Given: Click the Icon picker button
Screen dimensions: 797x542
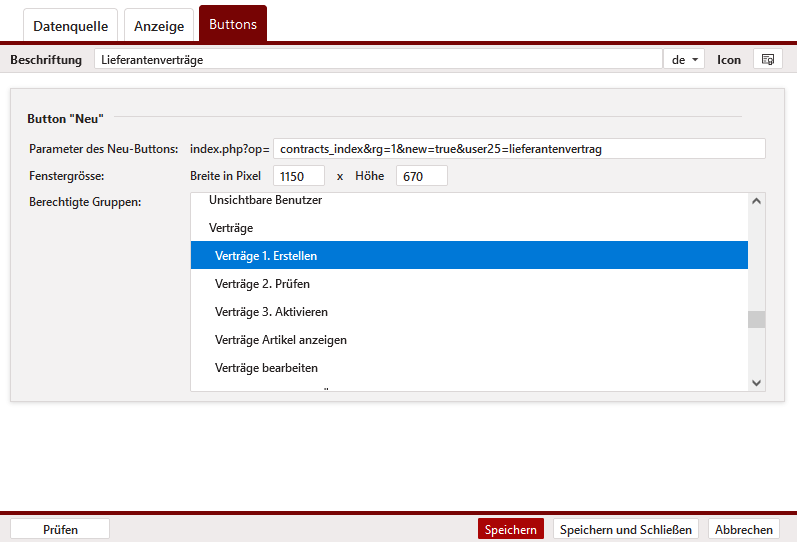Looking at the screenshot, I should pyautogui.click(x=767, y=60).
